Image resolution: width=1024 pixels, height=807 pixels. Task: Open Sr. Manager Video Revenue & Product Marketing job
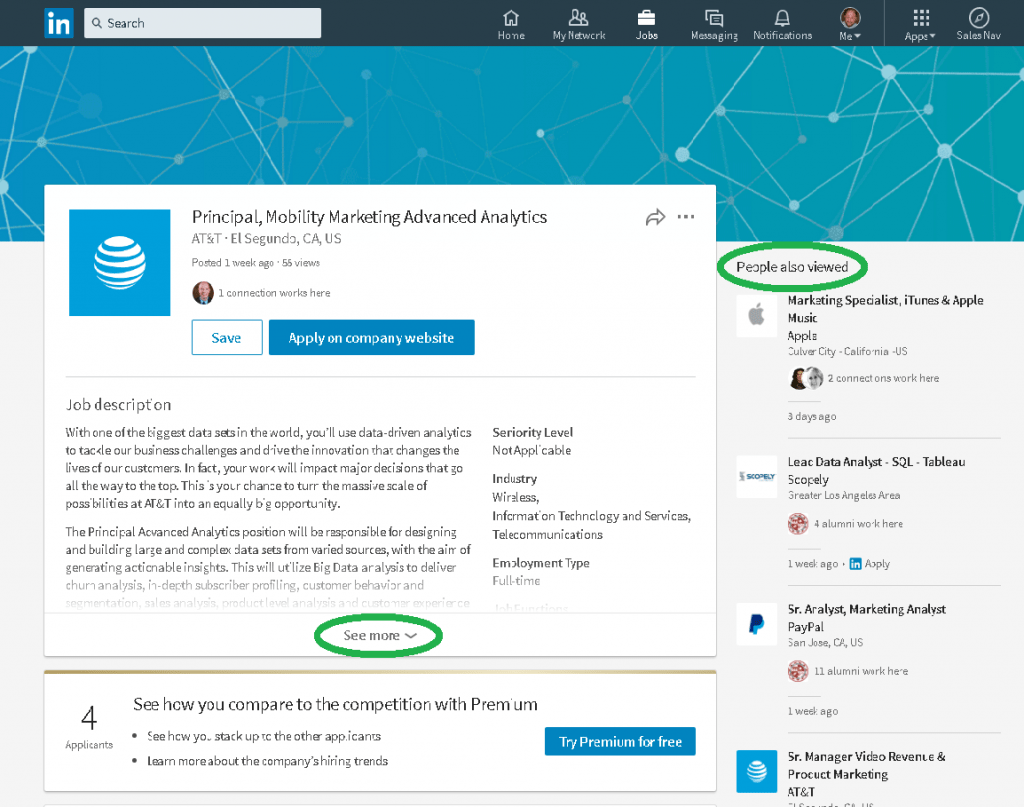(x=867, y=765)
